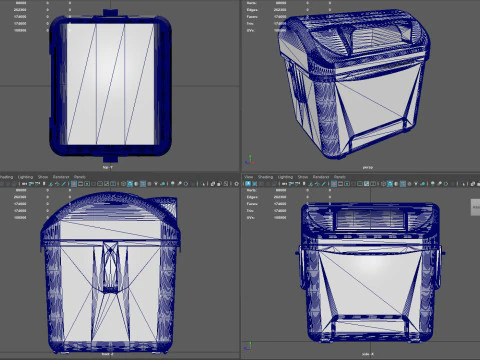Toggle grid display in front view panel
Screen dimensions: 480x360
pyautogui.click(x=74, y=184)
